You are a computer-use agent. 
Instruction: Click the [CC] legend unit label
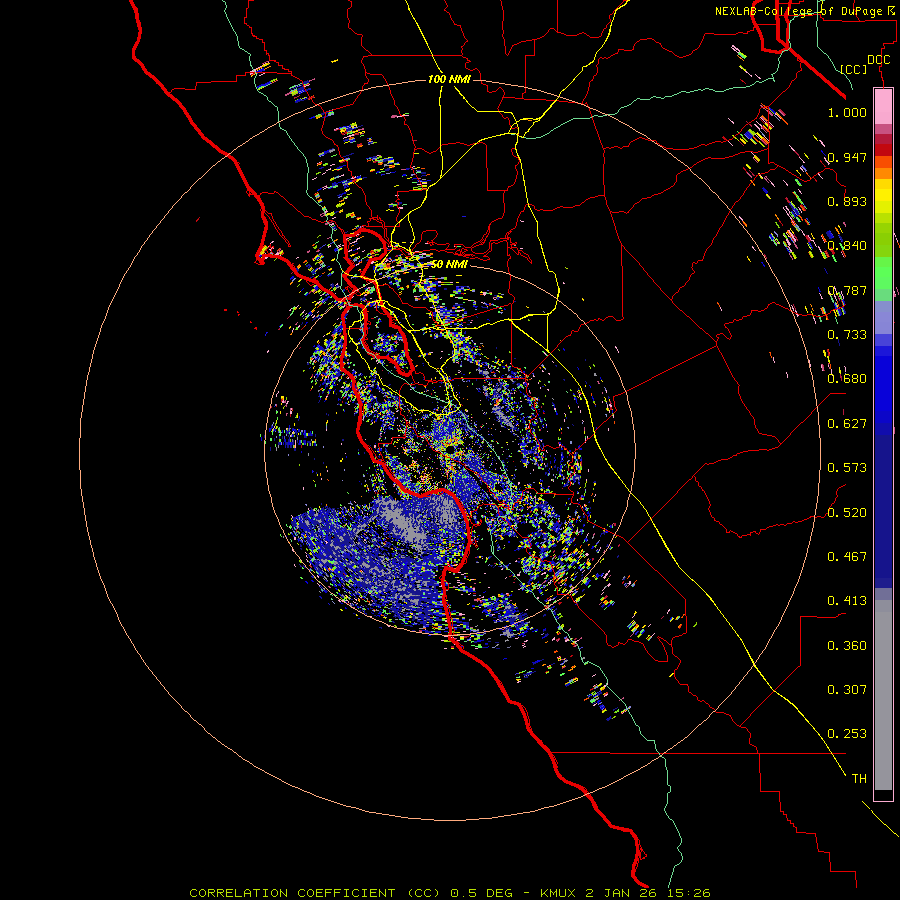(854, 69)
